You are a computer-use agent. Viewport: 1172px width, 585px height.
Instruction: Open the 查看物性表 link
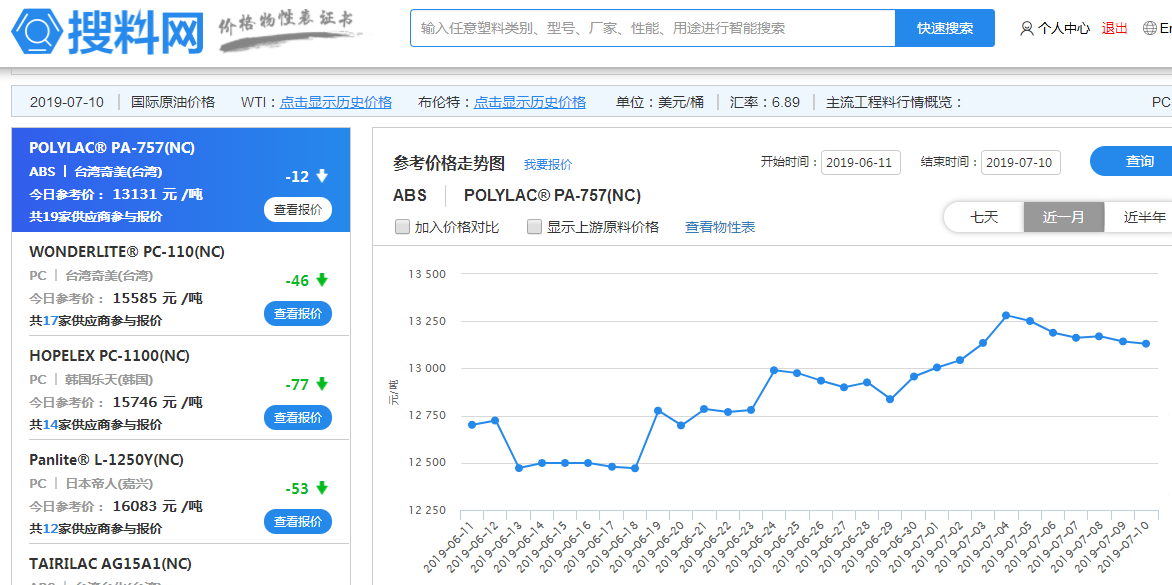pyautogui.click(x=719, y=227)
